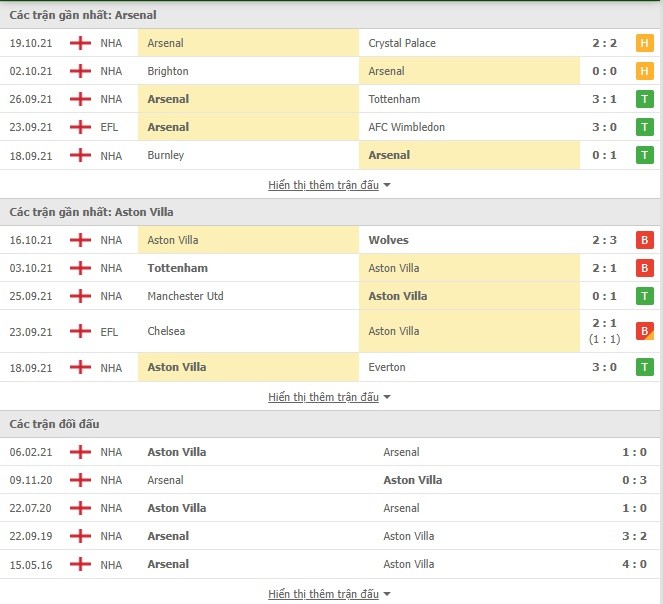Click the win badge for Manchester Utd match
This screenshot has height=604, width=663.
pos(644,296)
